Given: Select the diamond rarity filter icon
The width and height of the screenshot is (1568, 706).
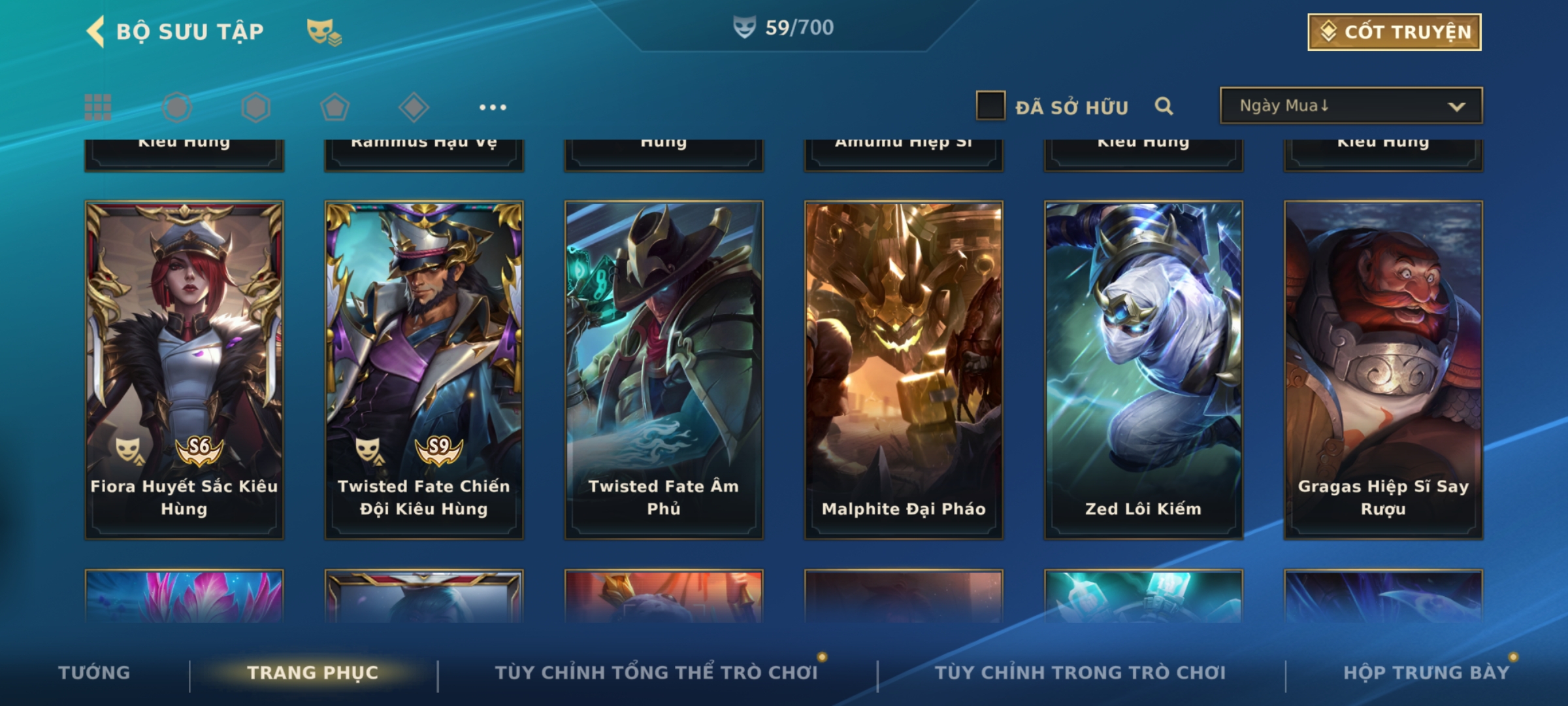Looking at the screenshot, I should tap(414, 107).
